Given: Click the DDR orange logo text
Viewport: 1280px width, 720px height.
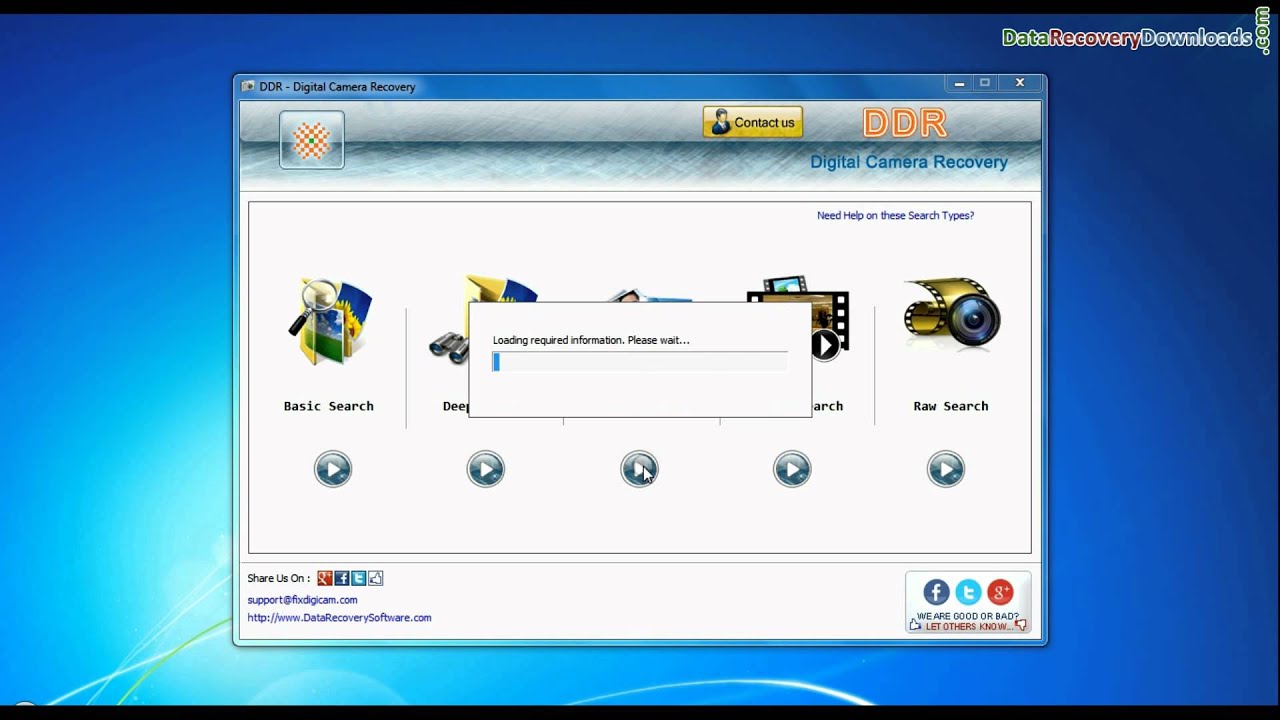Looking at the screenshot, I should [904, 123].
